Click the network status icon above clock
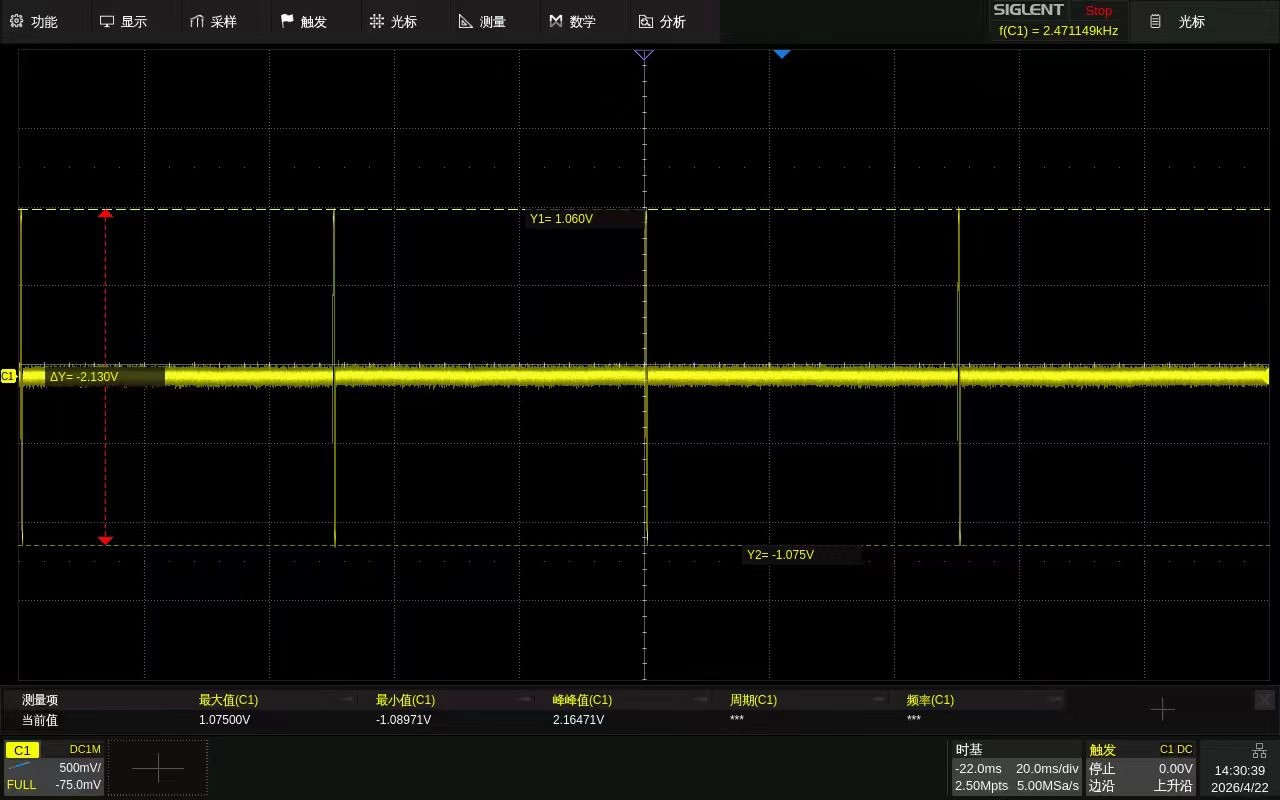The image size is (1280, 800). point(1259,750)
